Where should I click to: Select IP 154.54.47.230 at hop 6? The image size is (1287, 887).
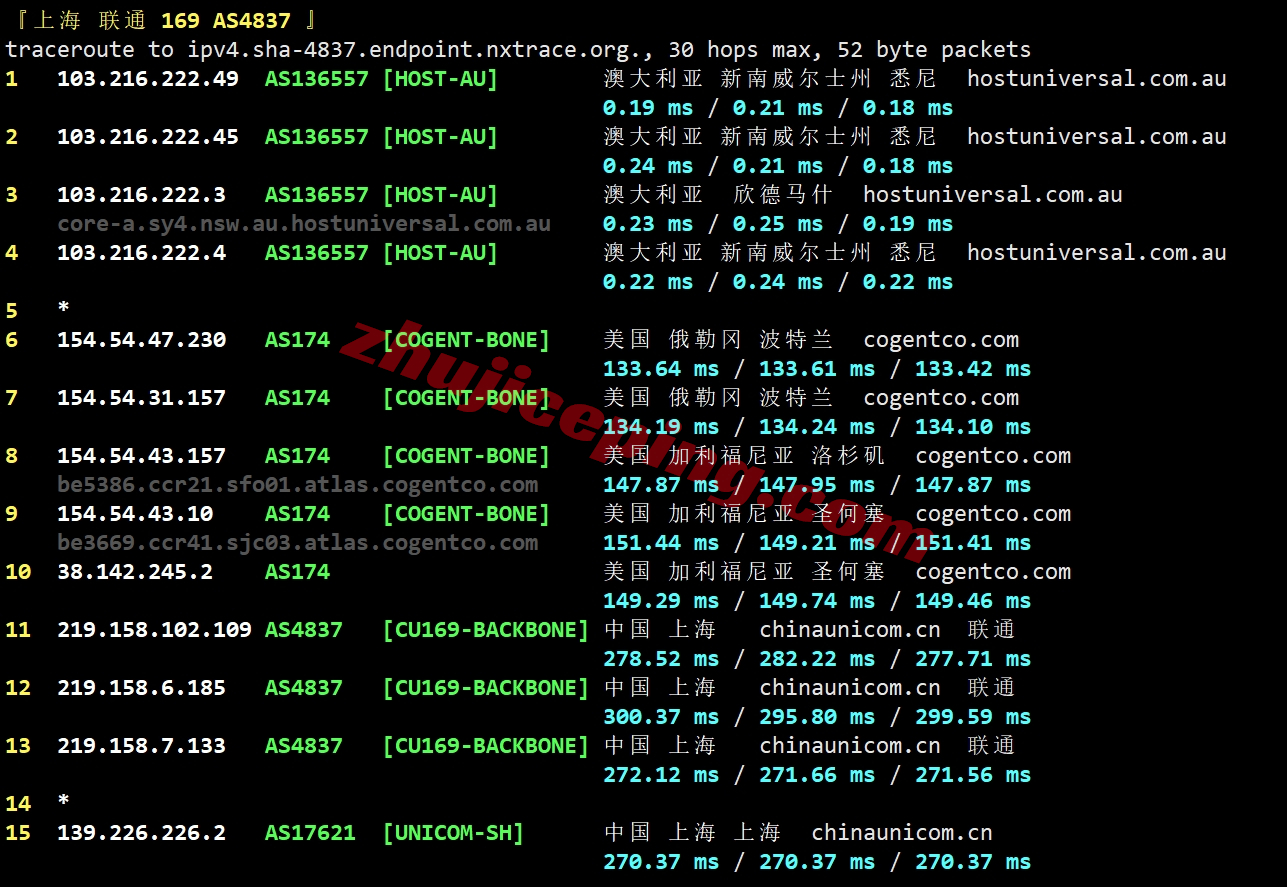(x=141, y=340)
